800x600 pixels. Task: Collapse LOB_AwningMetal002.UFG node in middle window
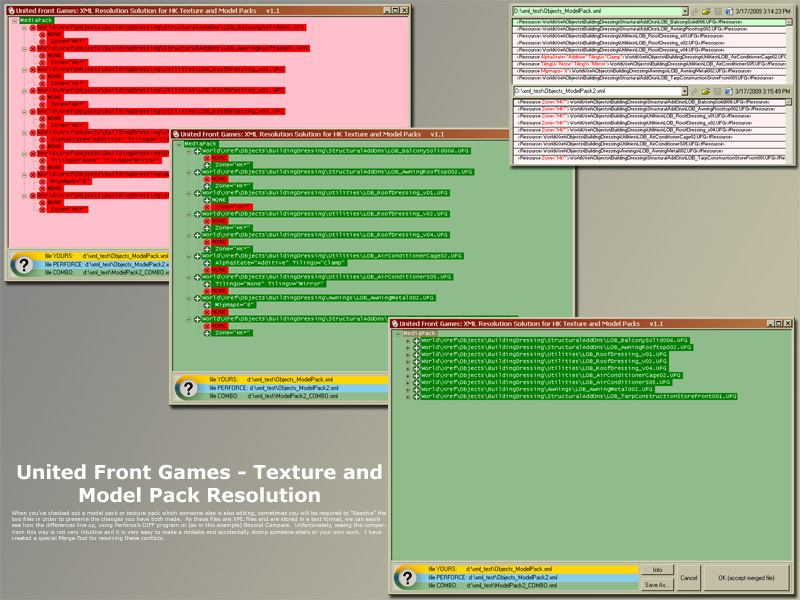coord(189,298)
